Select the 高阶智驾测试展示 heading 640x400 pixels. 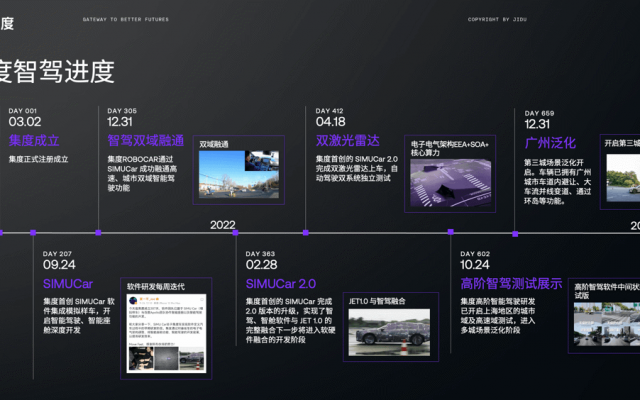point(511,283)
